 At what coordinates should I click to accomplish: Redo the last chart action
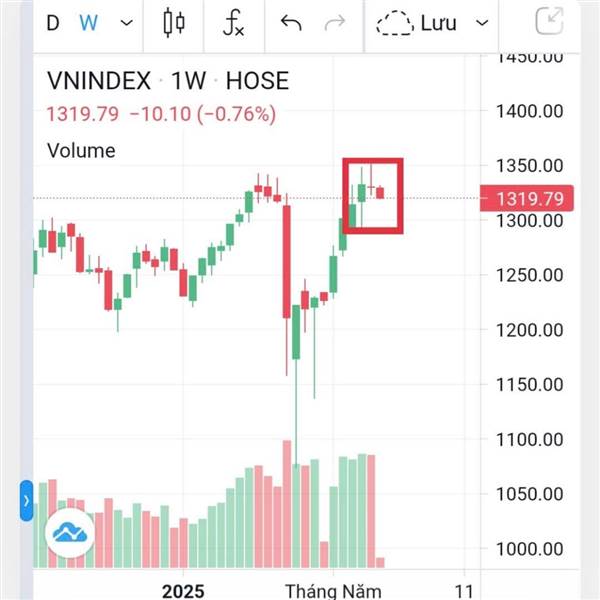coord(335,23)
